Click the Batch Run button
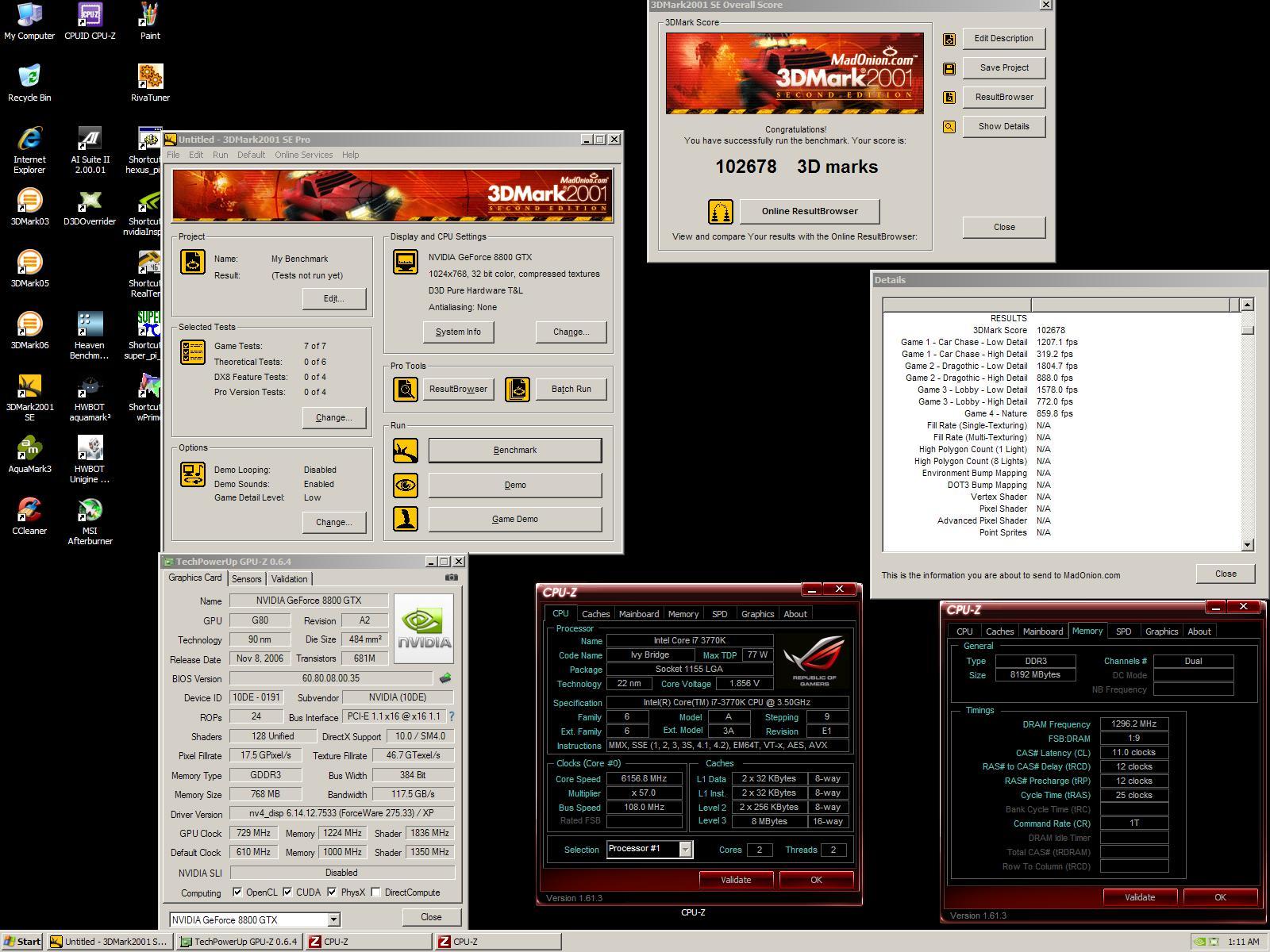Image resolution: width=1270 pixels, height=952 pixels. point(571,389)
